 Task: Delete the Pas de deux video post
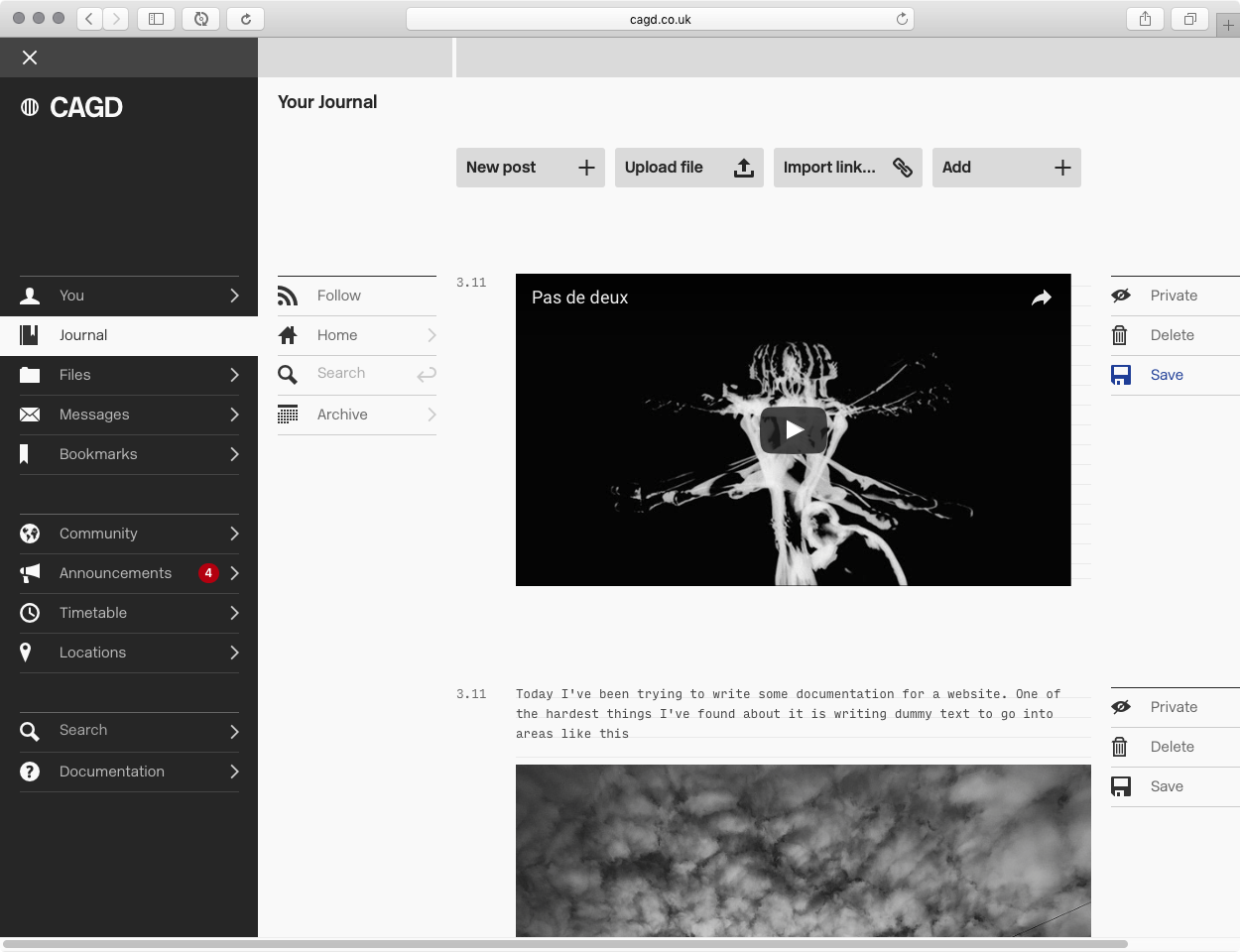click(x=1176, y=335)
